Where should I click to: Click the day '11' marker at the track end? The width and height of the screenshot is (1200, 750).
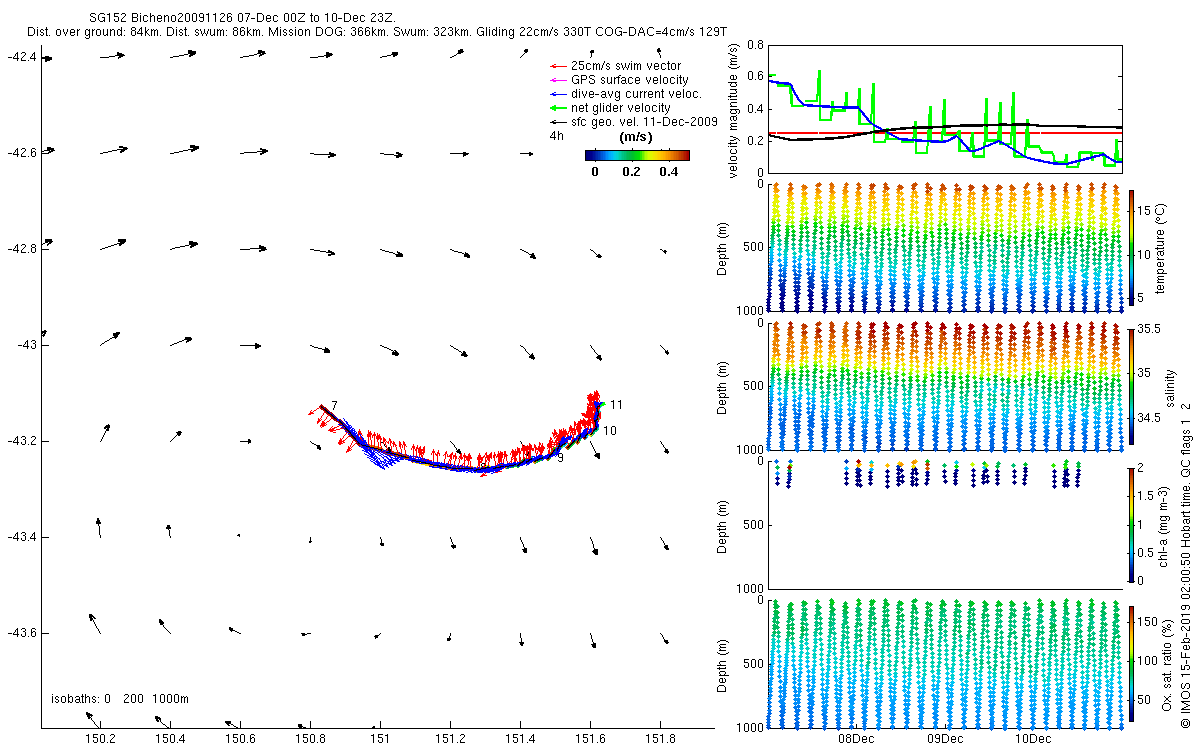[616, 404]
